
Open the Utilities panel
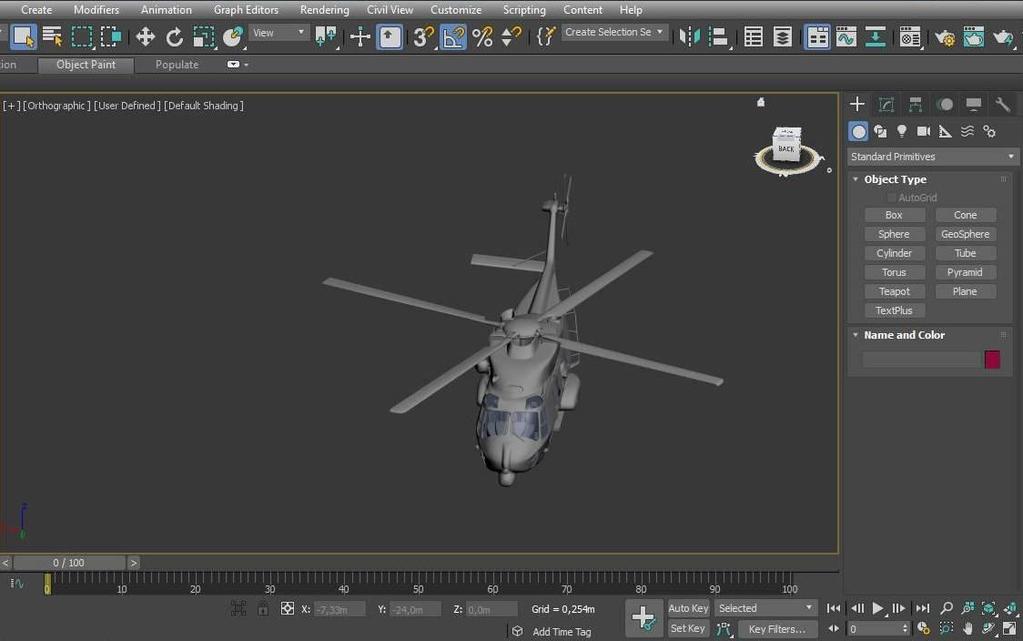1003,104
